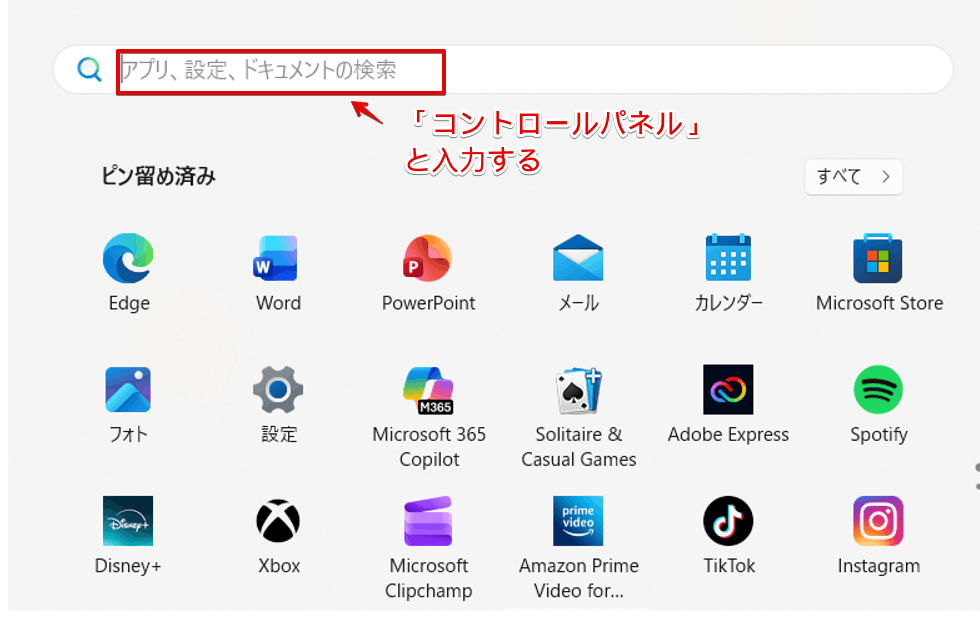Launch Adobe Express

(728, 390)
